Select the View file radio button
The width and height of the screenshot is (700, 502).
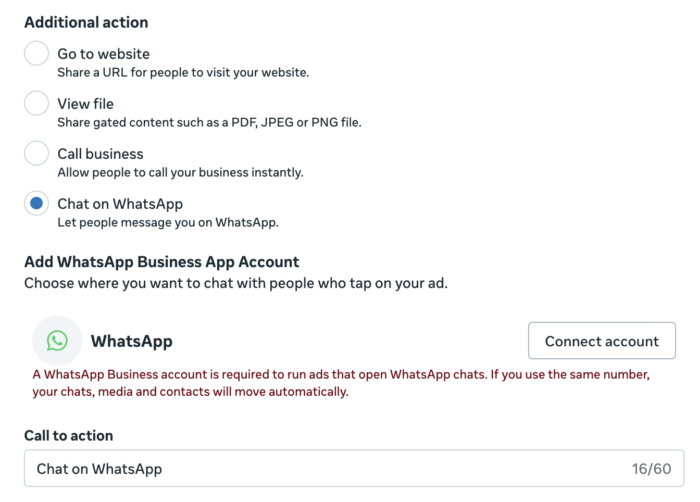coord(37,104)
